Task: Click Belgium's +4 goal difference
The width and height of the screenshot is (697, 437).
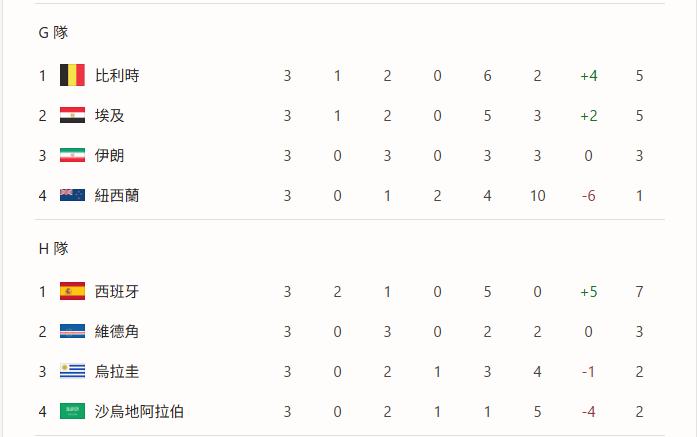Action: [x=589, y=76]
